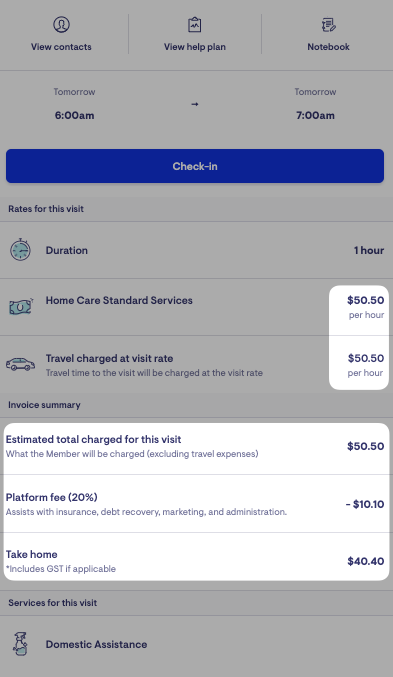This screenshot has width=393, height=677.
Task: Click the Platform fee (20%) row
Action: [x=196, y=504]
